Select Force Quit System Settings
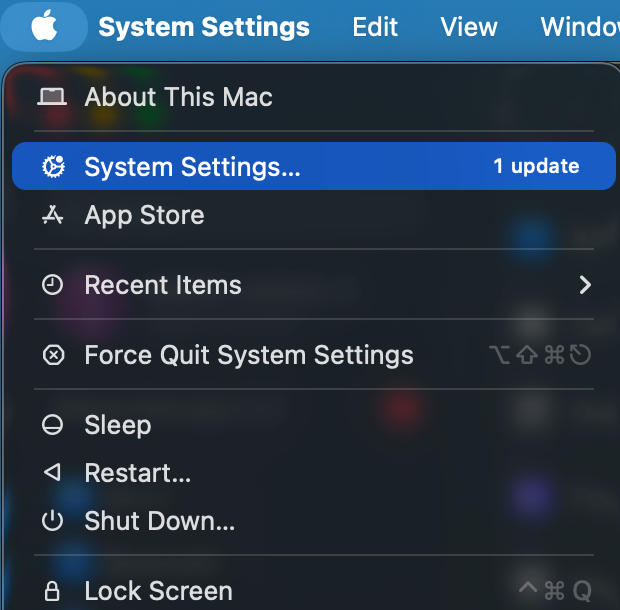 [x=248, y=355]
